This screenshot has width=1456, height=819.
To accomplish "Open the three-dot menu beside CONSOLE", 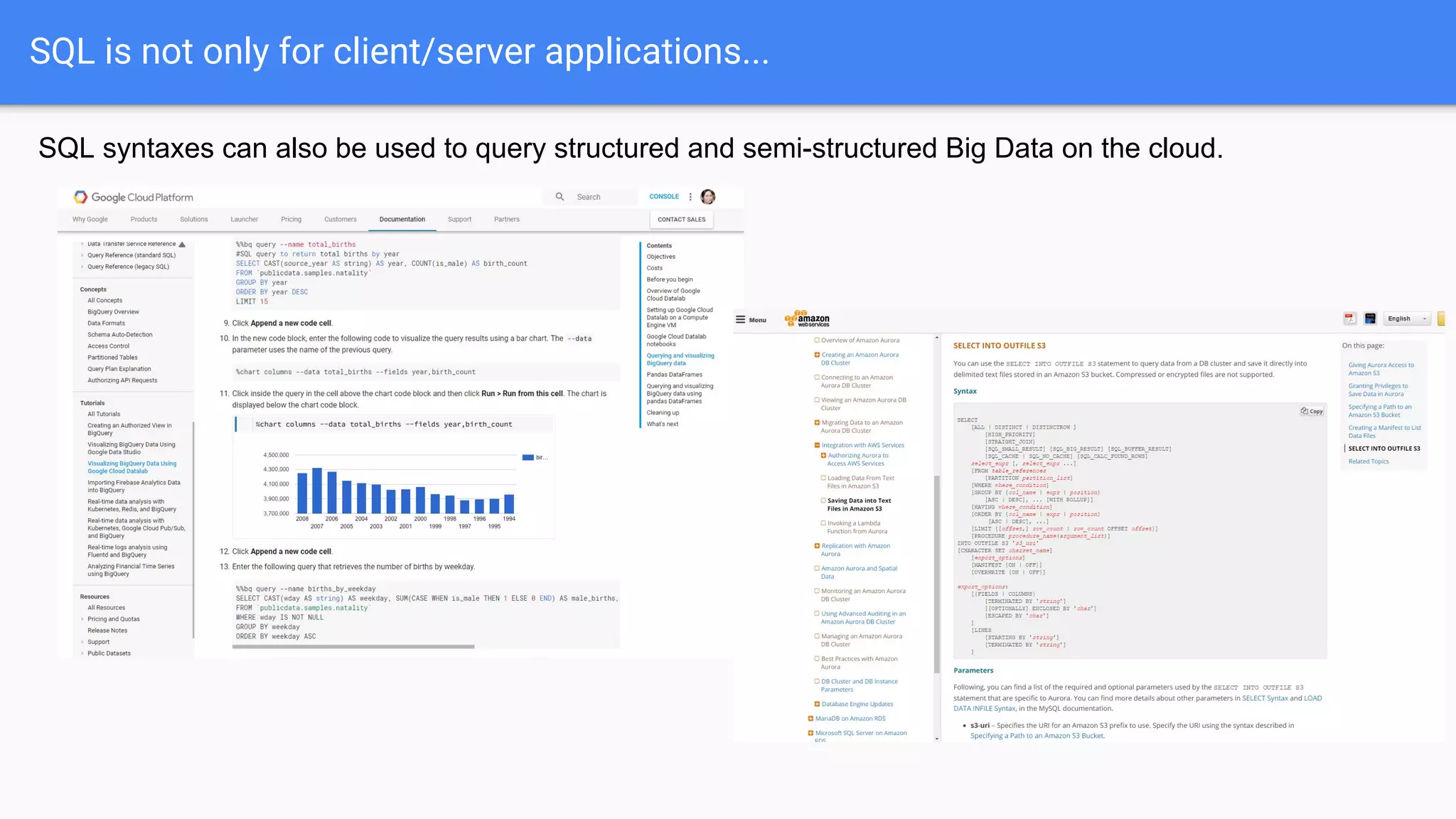I will point(690,197).
